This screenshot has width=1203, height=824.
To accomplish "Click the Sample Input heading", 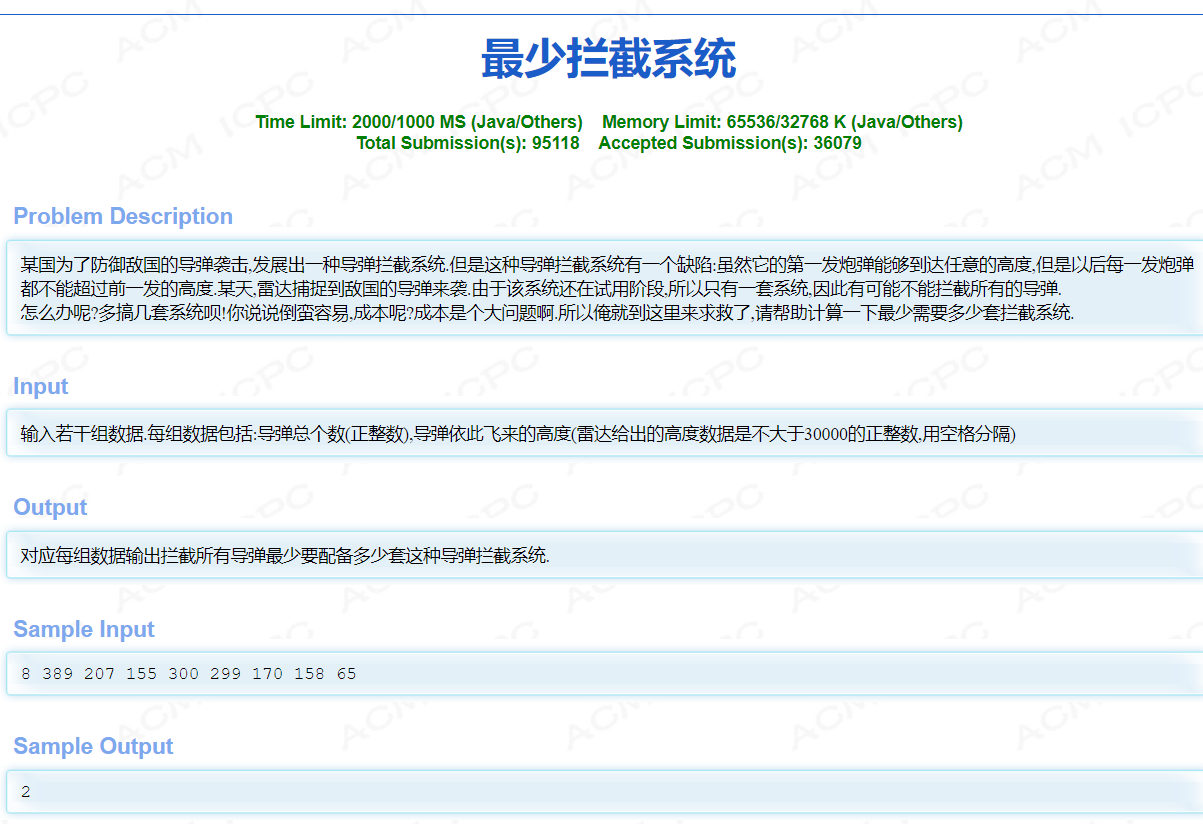I will tap(84, 630).
